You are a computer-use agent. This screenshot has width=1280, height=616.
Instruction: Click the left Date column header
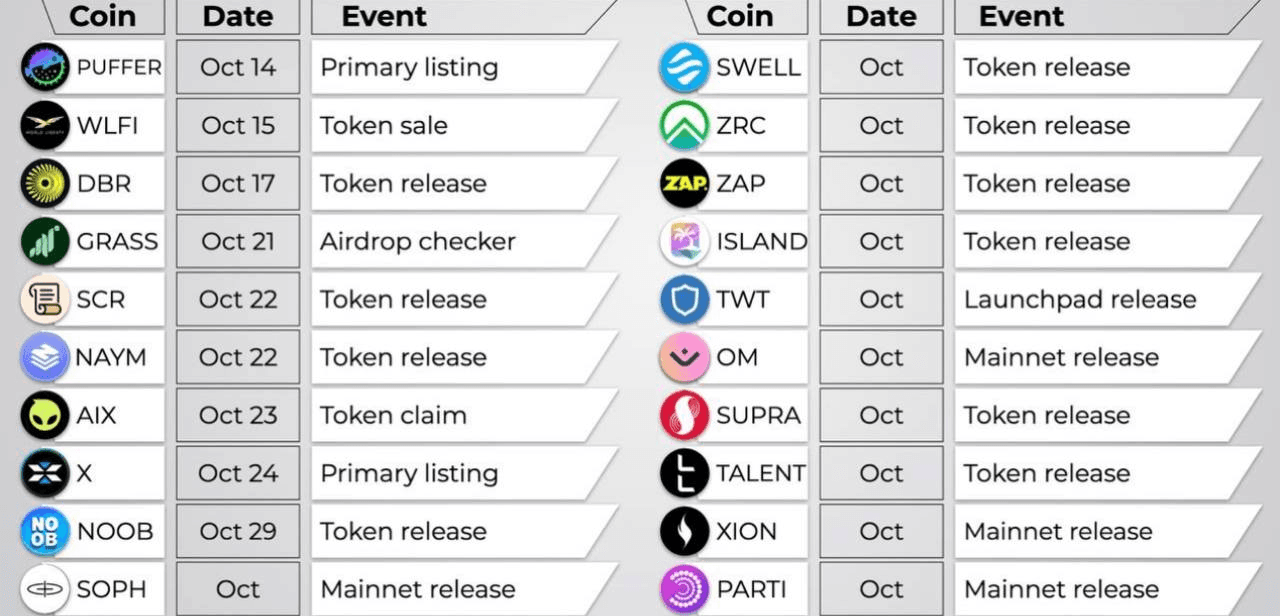pyautogui.click(x=238, y=16)
